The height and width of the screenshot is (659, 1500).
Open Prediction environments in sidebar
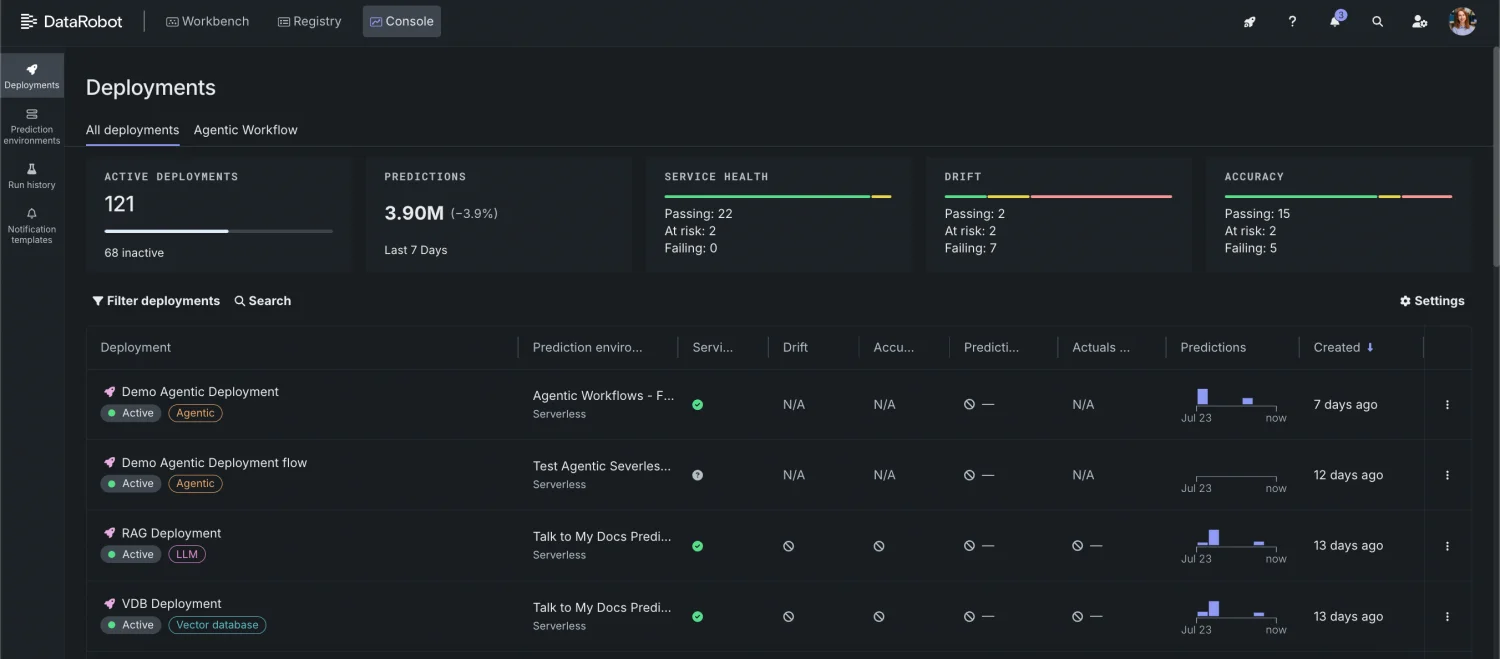coord(32,127)
